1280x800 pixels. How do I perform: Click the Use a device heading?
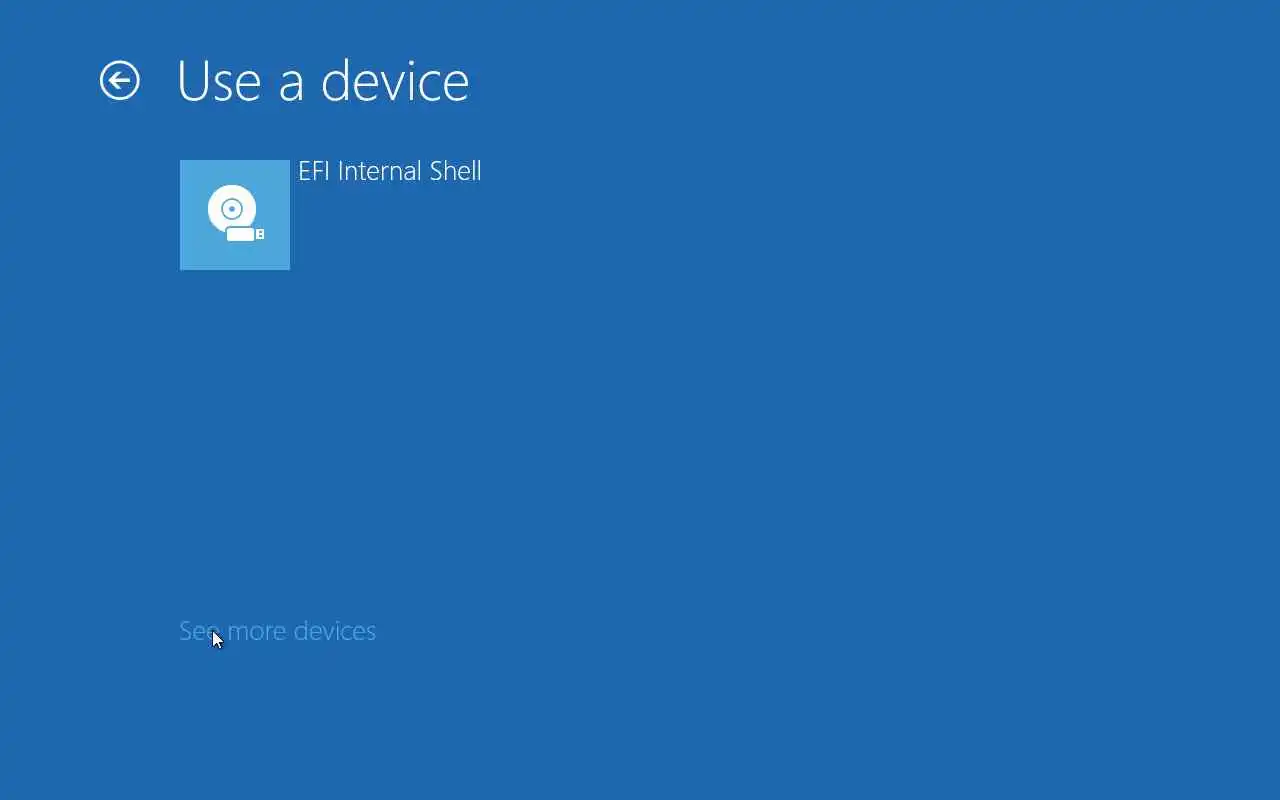click(x=323, y=81)
